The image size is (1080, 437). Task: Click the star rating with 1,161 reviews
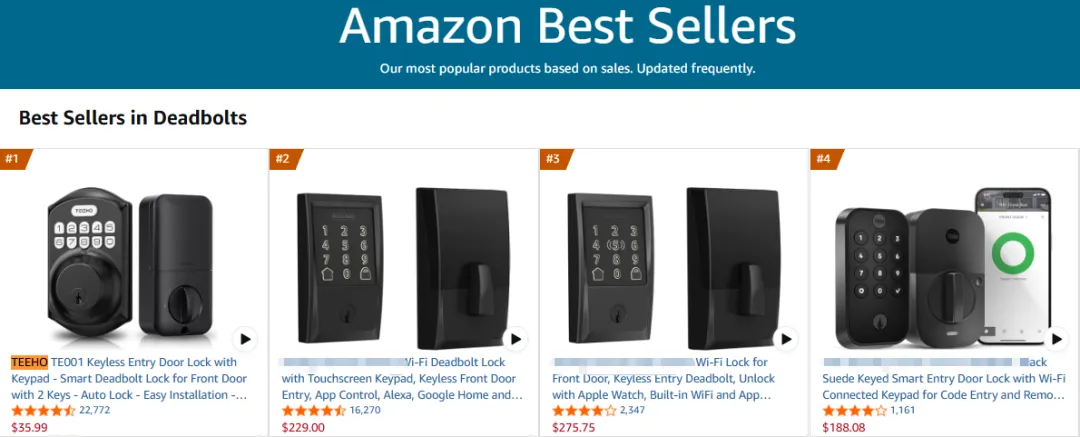pyautogui.click(x=854, y=410)
